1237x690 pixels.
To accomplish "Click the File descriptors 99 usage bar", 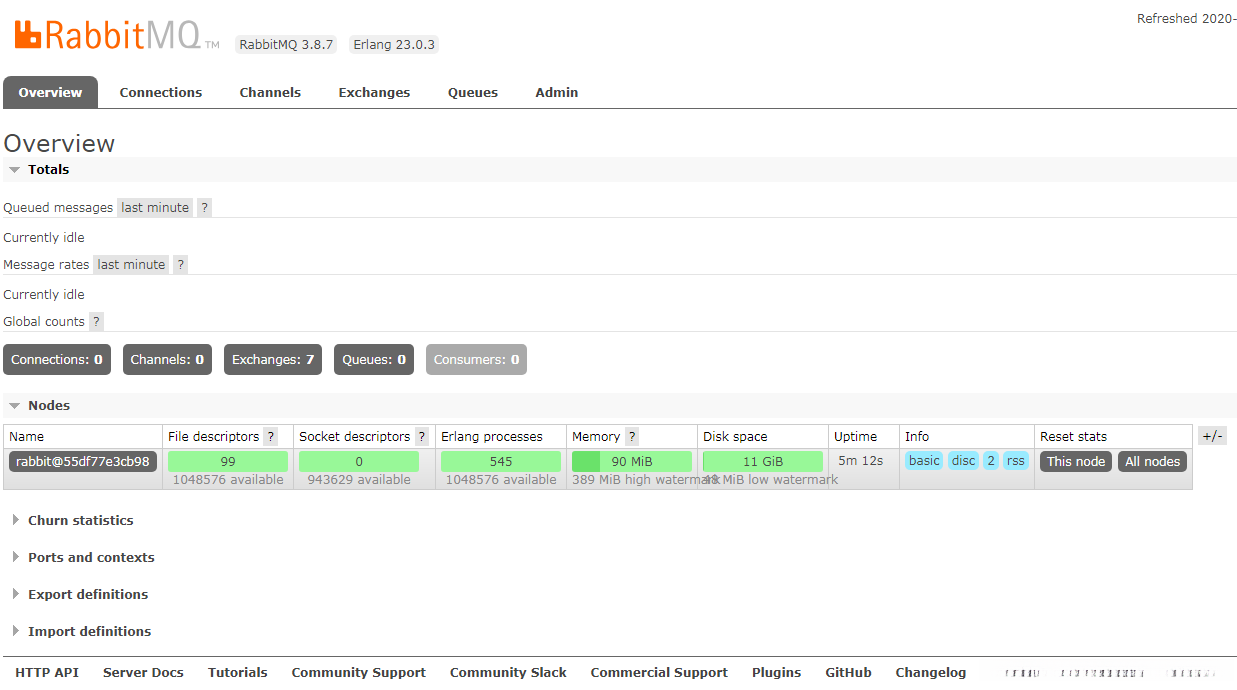I will click(x=228, y=462).
